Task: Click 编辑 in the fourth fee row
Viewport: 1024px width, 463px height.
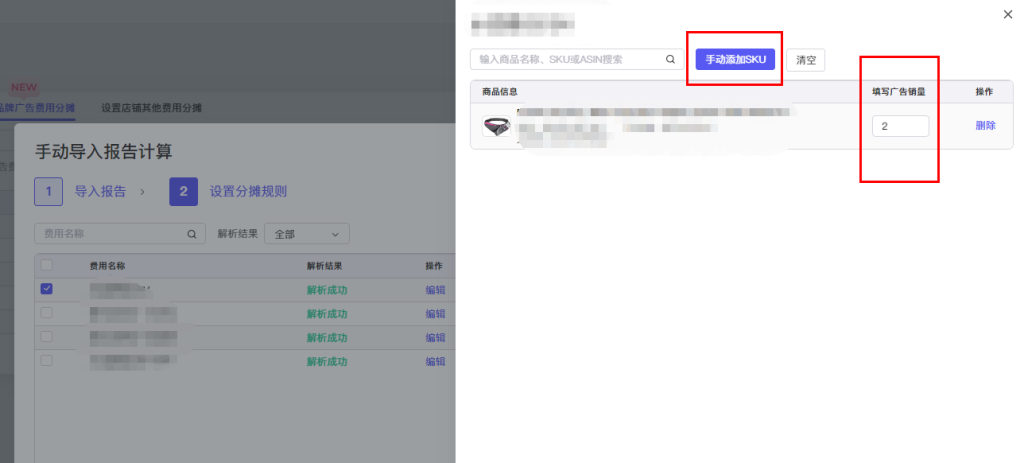Action: (x=435, y=362)
